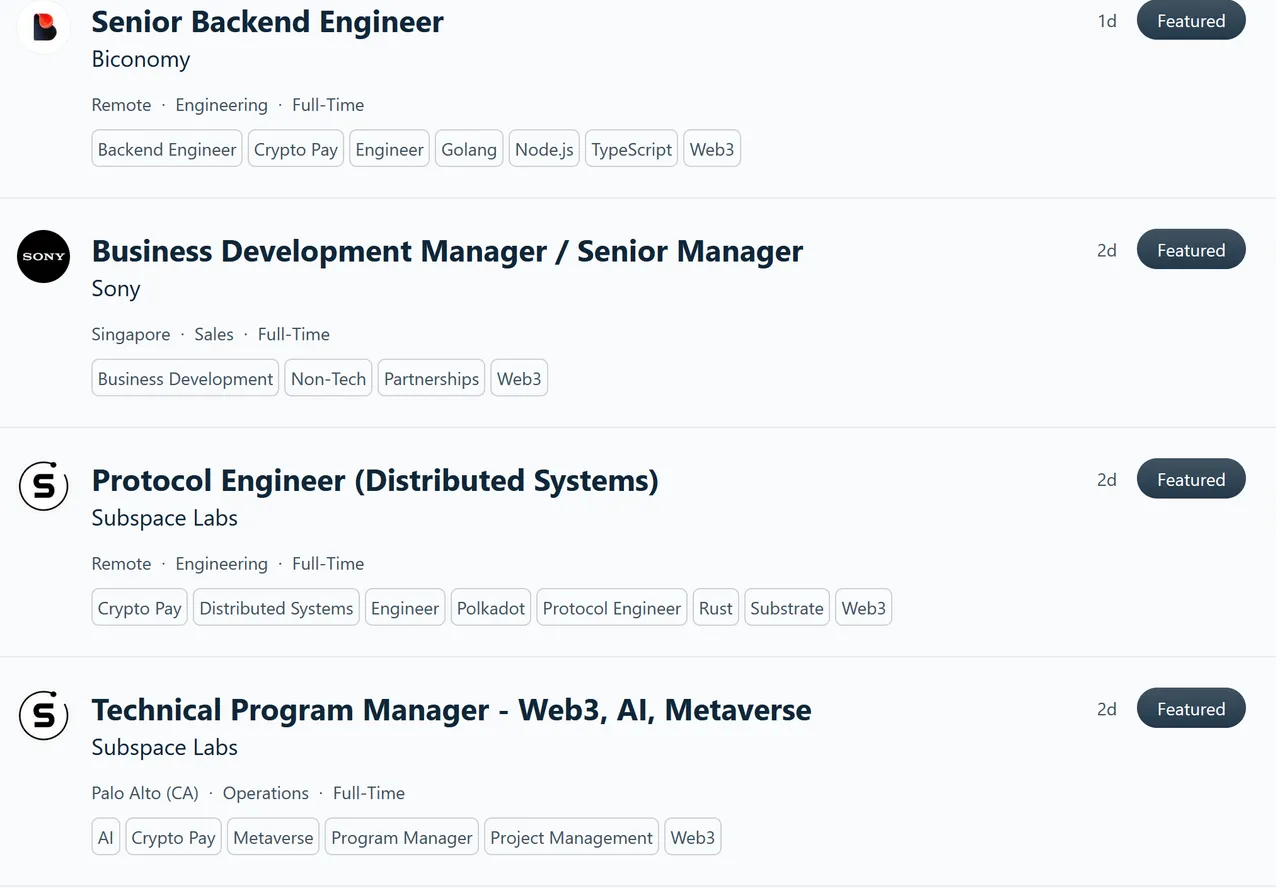Screen dimensions: 1280x888
Task: Click Full-Time in Biconomy listing
Action: [x=328, y=105]
